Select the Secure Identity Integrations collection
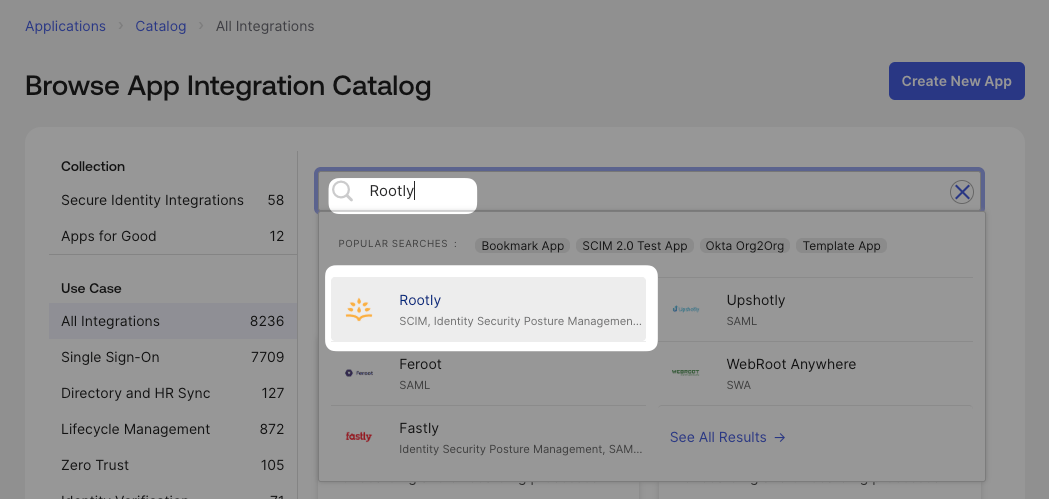Viewport: 1049px width, 499px height. tap(173, 200)
